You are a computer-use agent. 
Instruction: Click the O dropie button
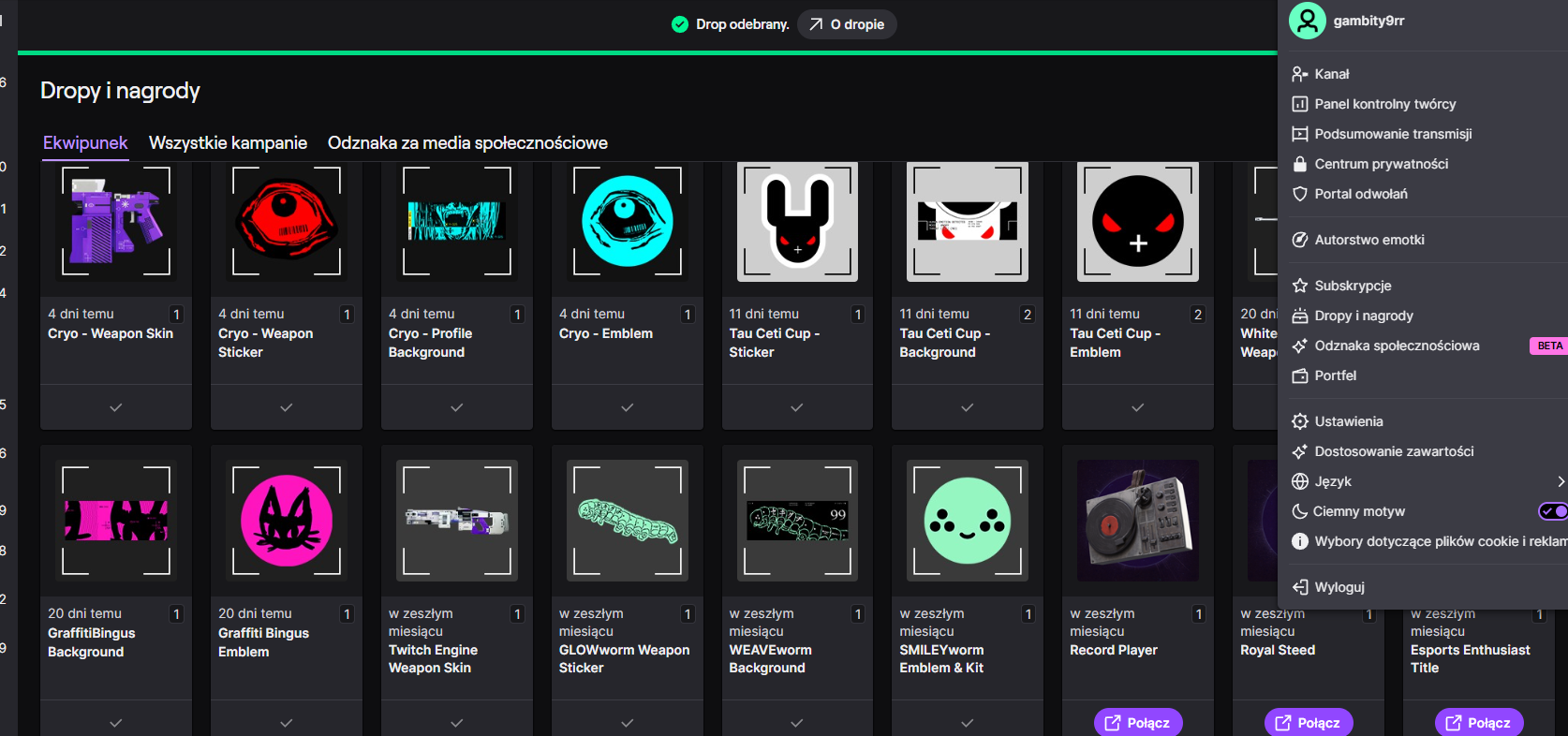coord(847,24)
